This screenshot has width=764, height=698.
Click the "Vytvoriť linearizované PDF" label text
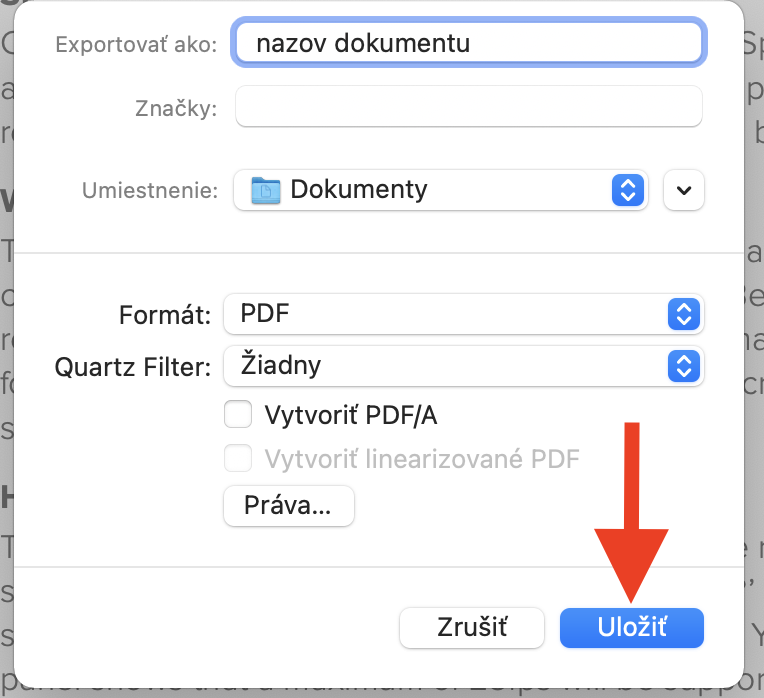pyautogui.click(x=422, y=459)
